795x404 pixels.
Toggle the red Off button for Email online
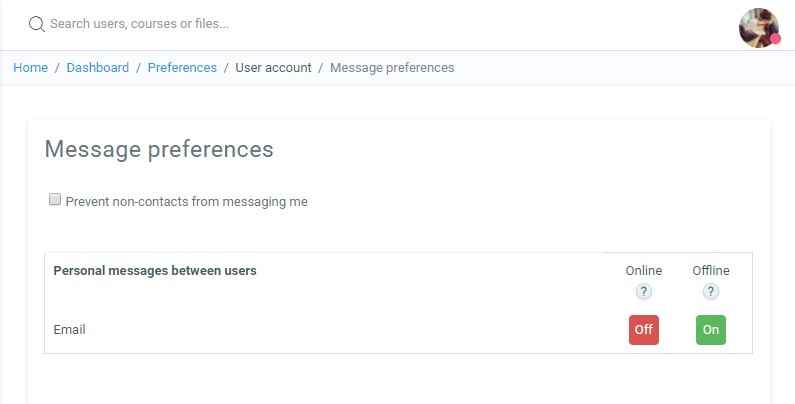coord(644,330)
